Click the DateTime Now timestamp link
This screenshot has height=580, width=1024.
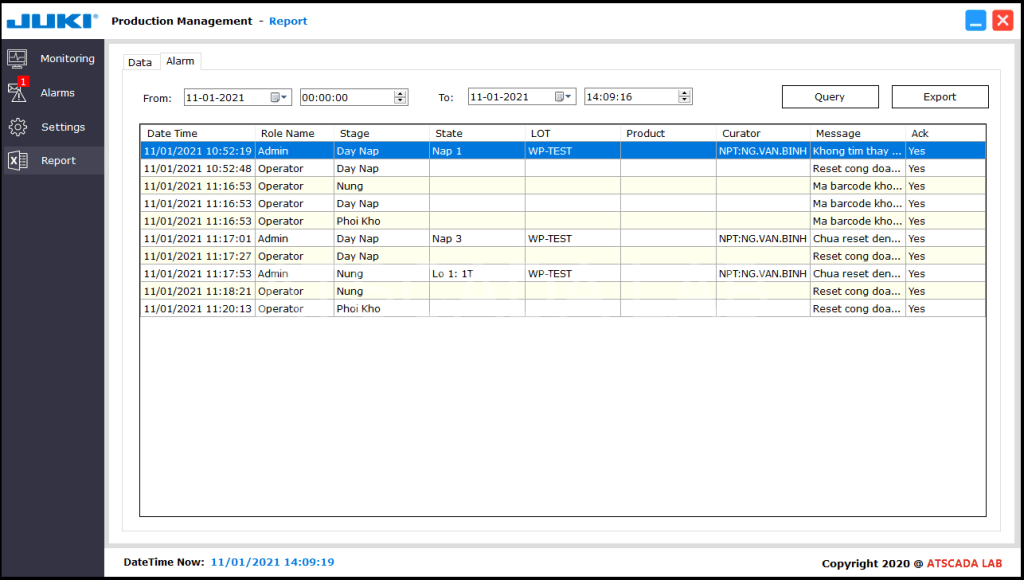coord(271,562)
